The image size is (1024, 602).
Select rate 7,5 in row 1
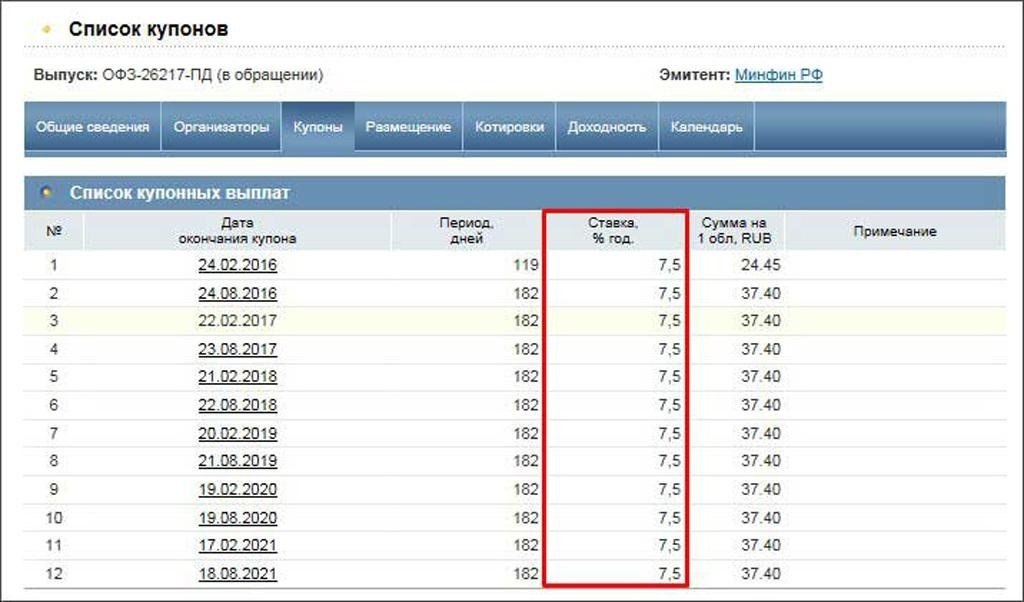[x=669, y=265]
